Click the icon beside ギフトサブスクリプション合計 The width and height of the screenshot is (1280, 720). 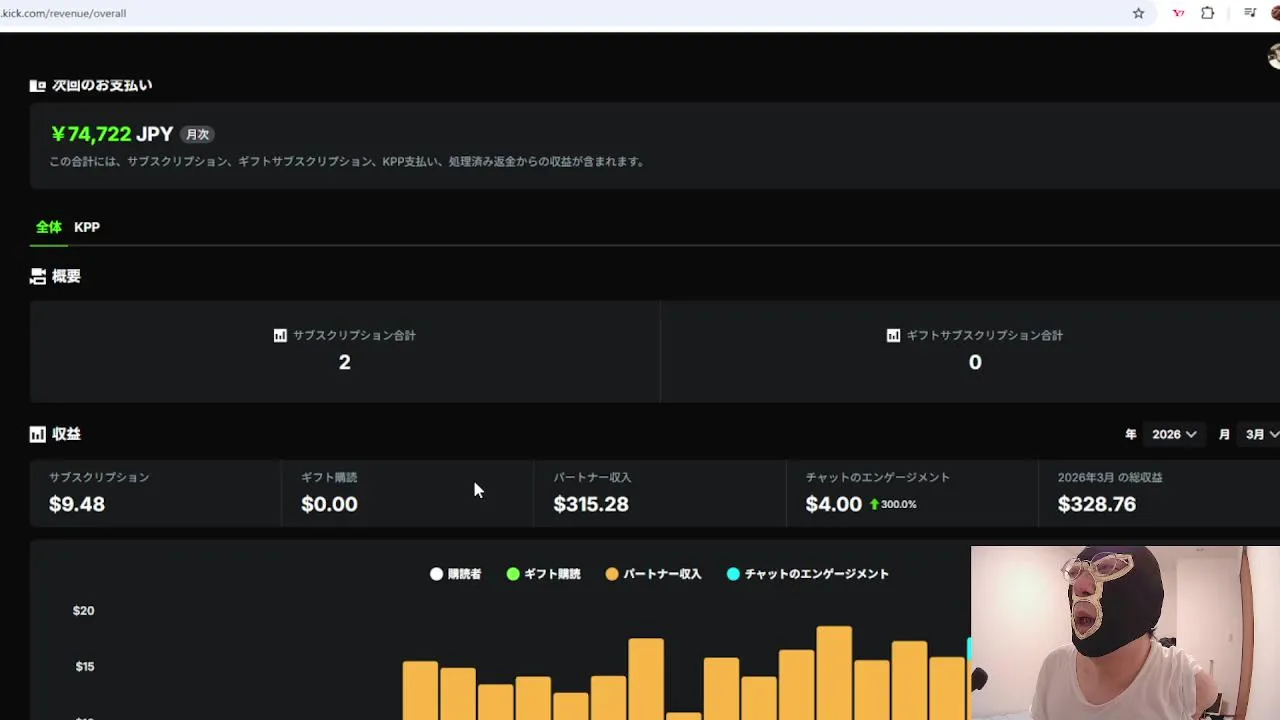pyautogui.click(x=893, y=335)
